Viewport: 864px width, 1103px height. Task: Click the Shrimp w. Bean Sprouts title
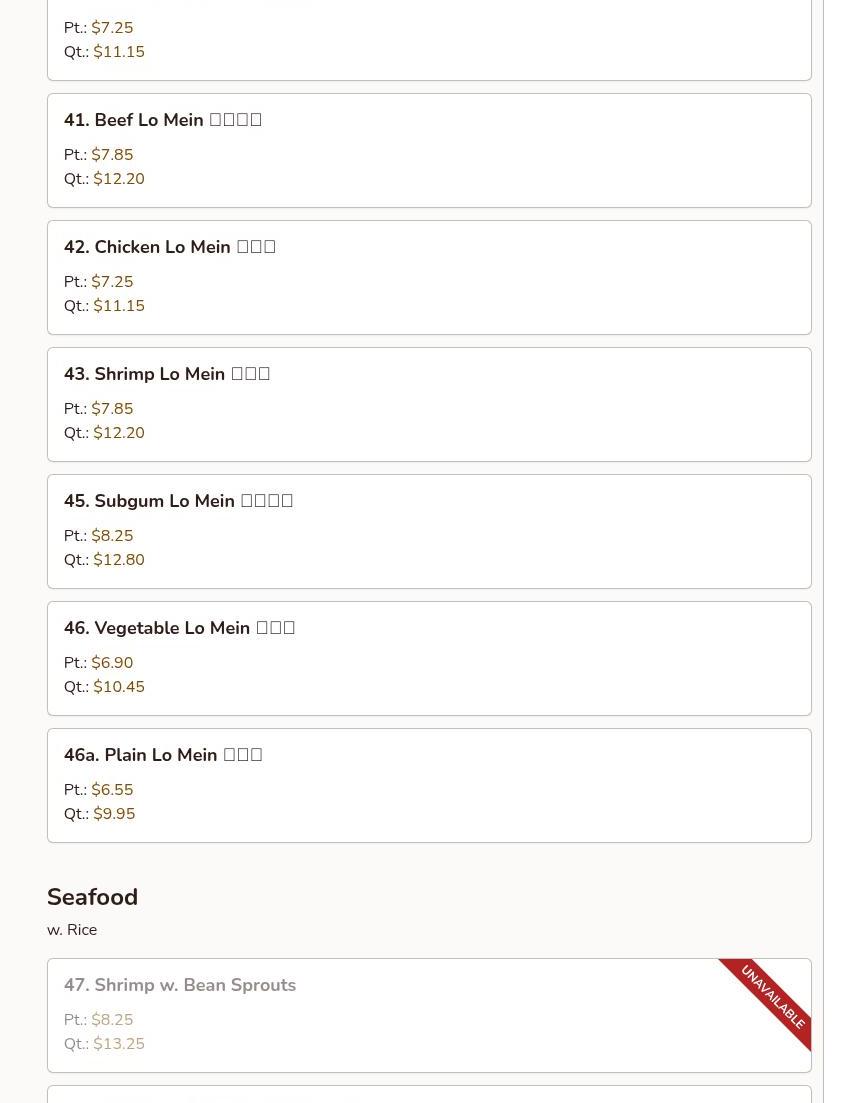tap(180, 985)
